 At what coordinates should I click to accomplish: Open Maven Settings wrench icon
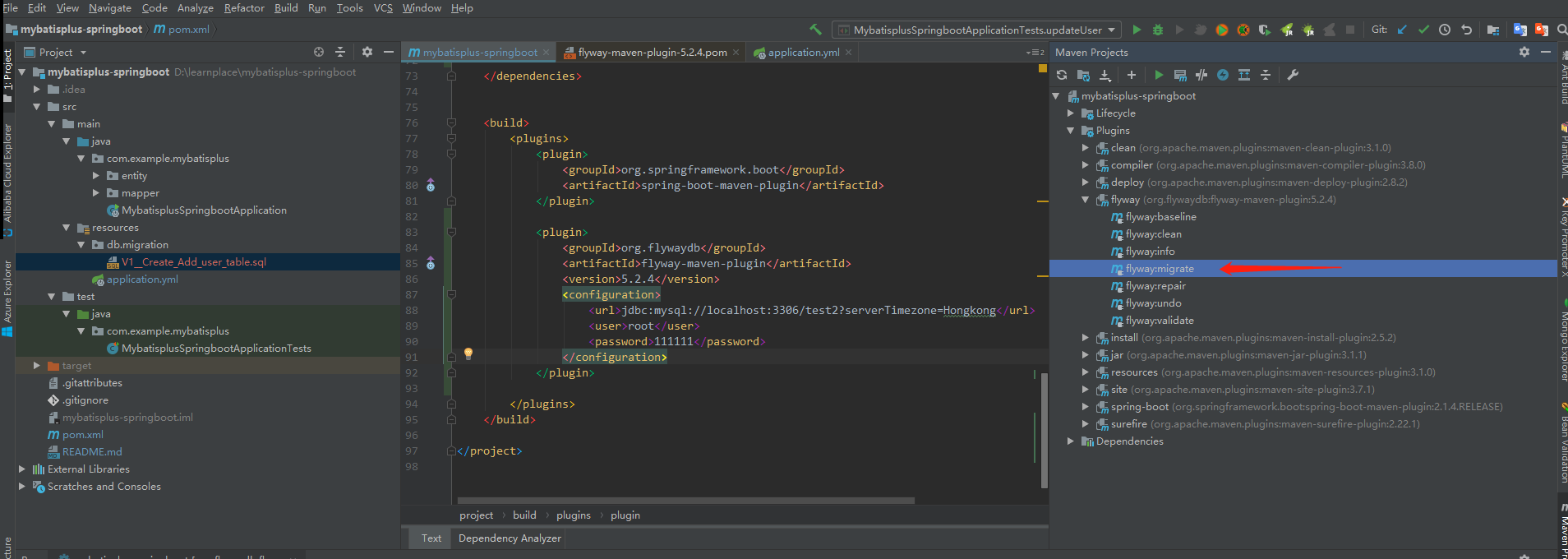pyautogui.click(x=1293, y=75)
